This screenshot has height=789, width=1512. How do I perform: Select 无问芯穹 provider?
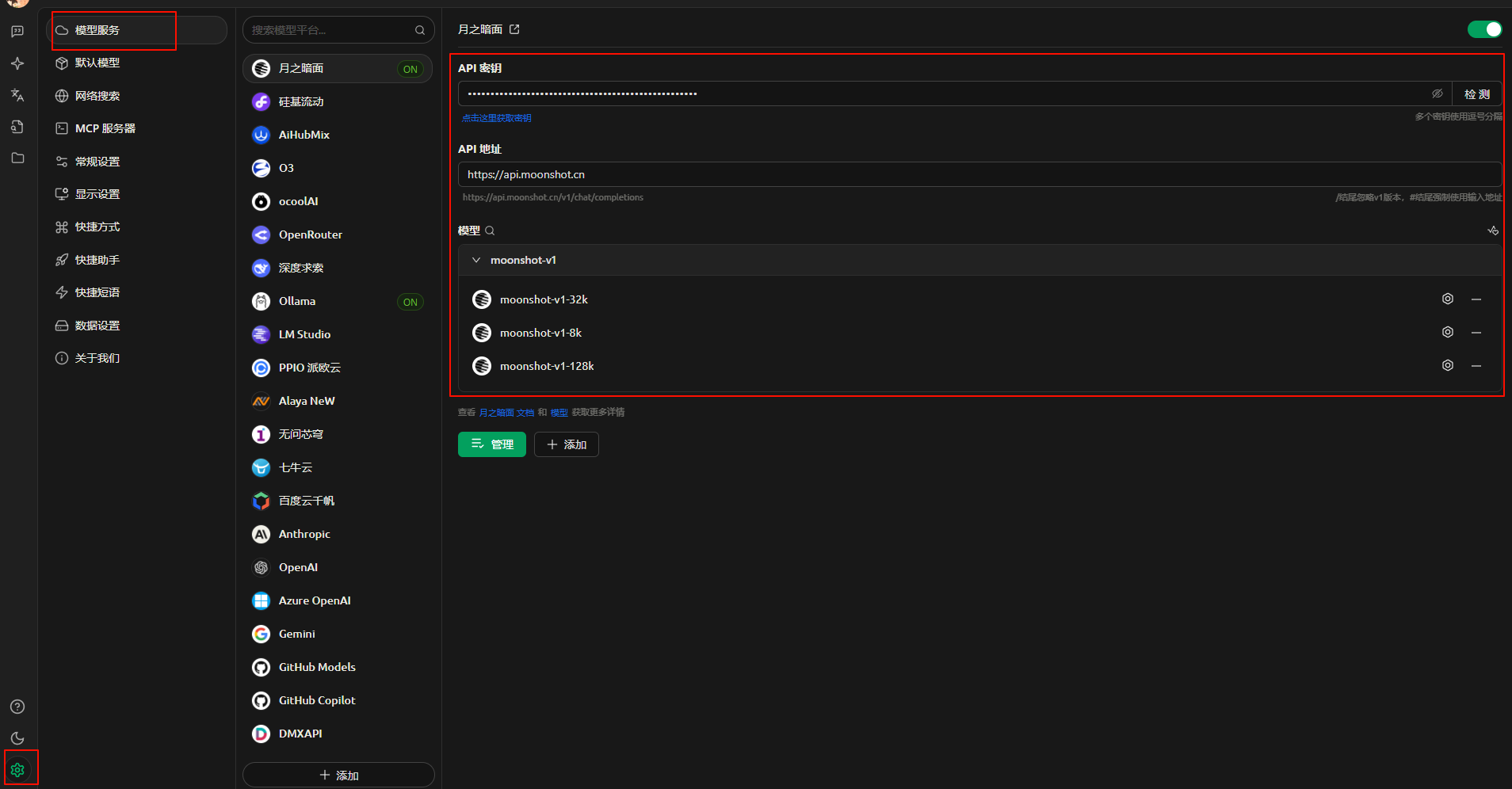(x=338, y=434)
